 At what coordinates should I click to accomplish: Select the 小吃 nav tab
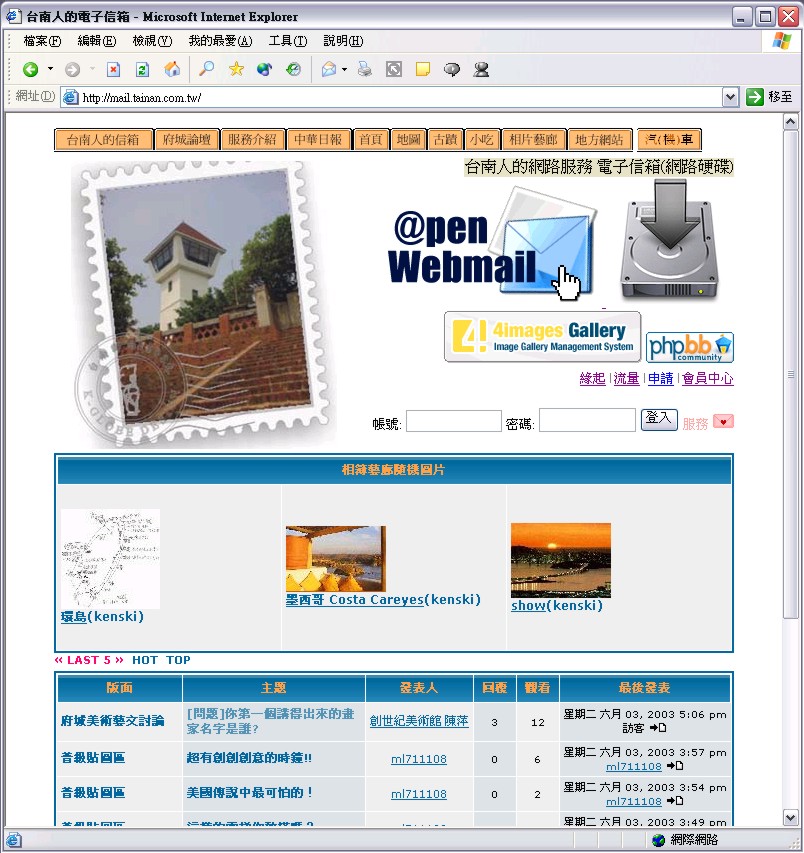click(x=482, y=140)
